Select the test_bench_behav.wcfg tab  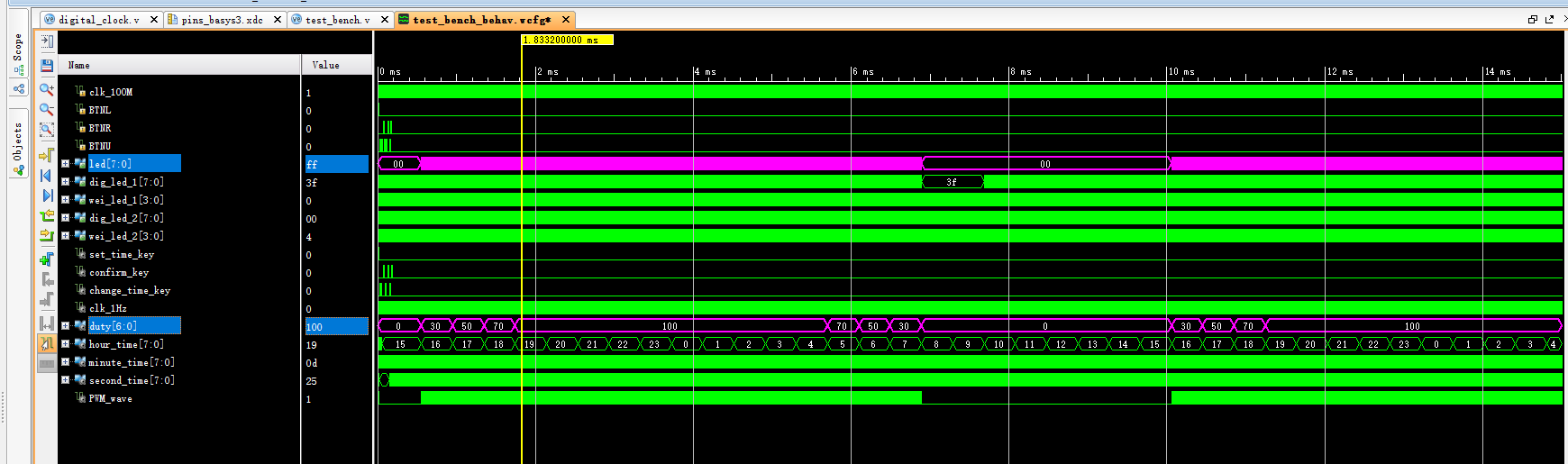point(482,20)
